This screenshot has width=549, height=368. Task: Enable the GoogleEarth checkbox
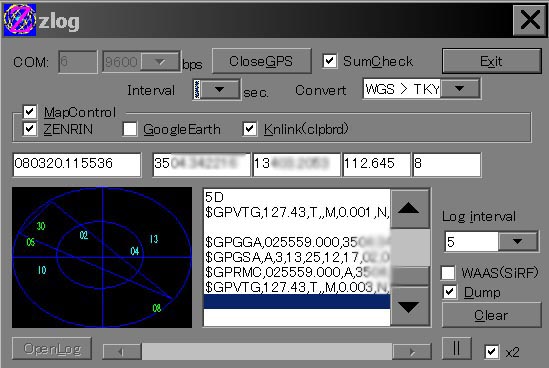pos(130,129)
